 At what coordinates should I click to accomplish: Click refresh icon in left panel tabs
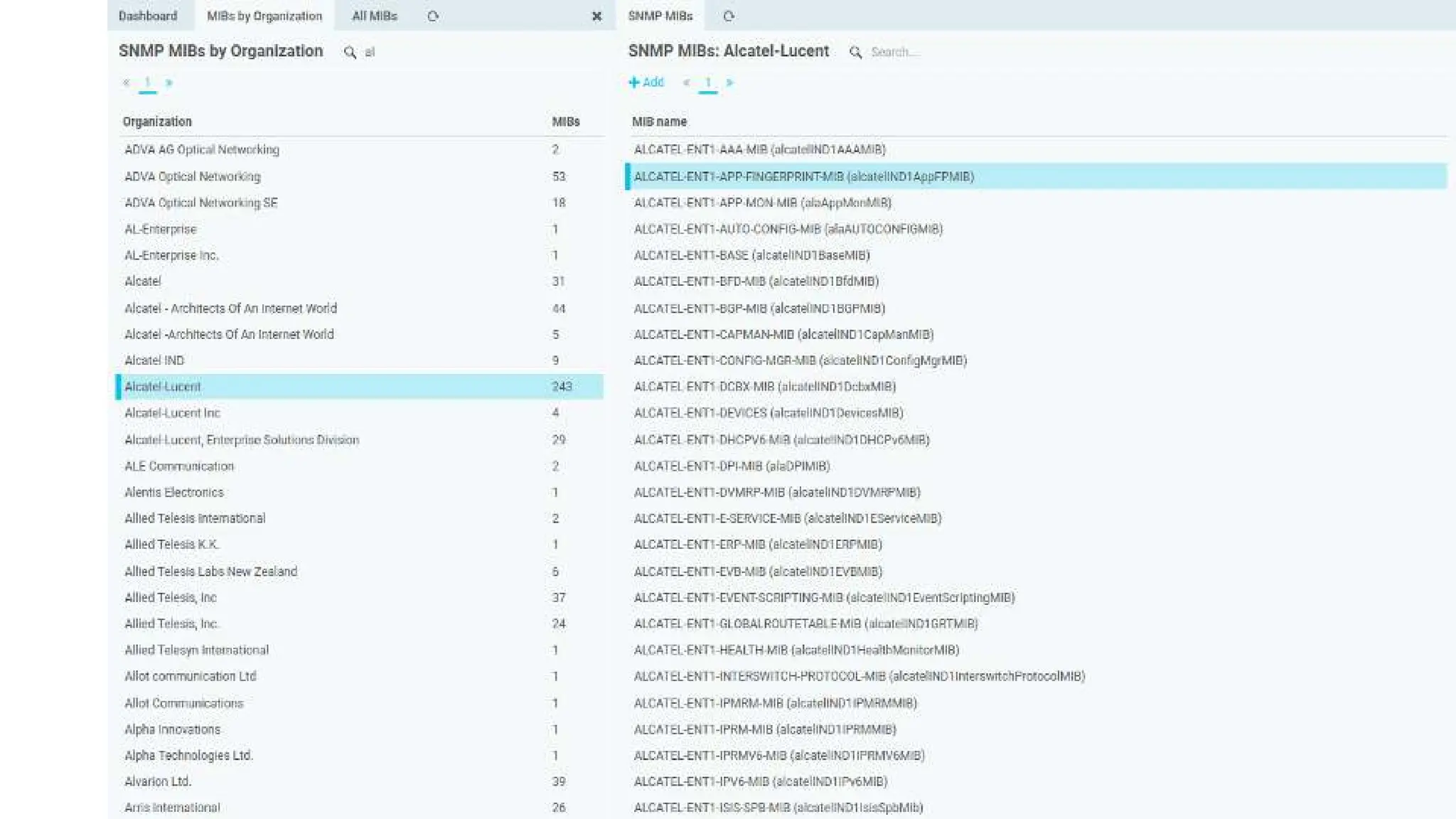pos(433,16)
